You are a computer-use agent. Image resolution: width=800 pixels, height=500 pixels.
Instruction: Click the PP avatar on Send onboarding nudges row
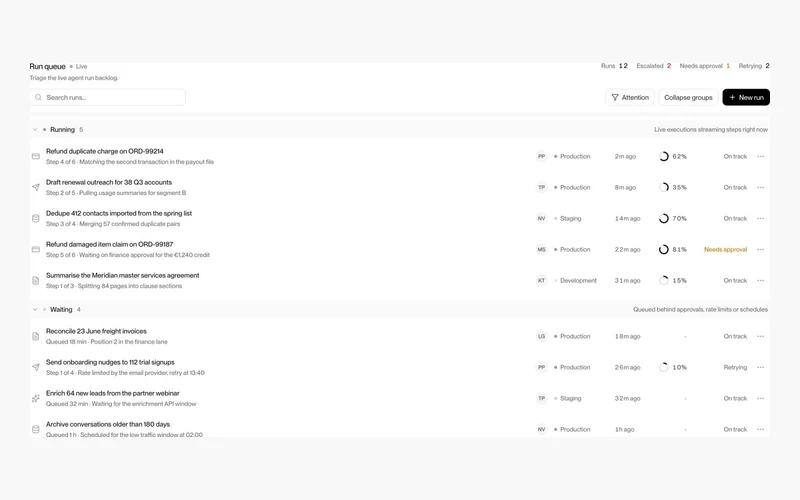point(541,367)
